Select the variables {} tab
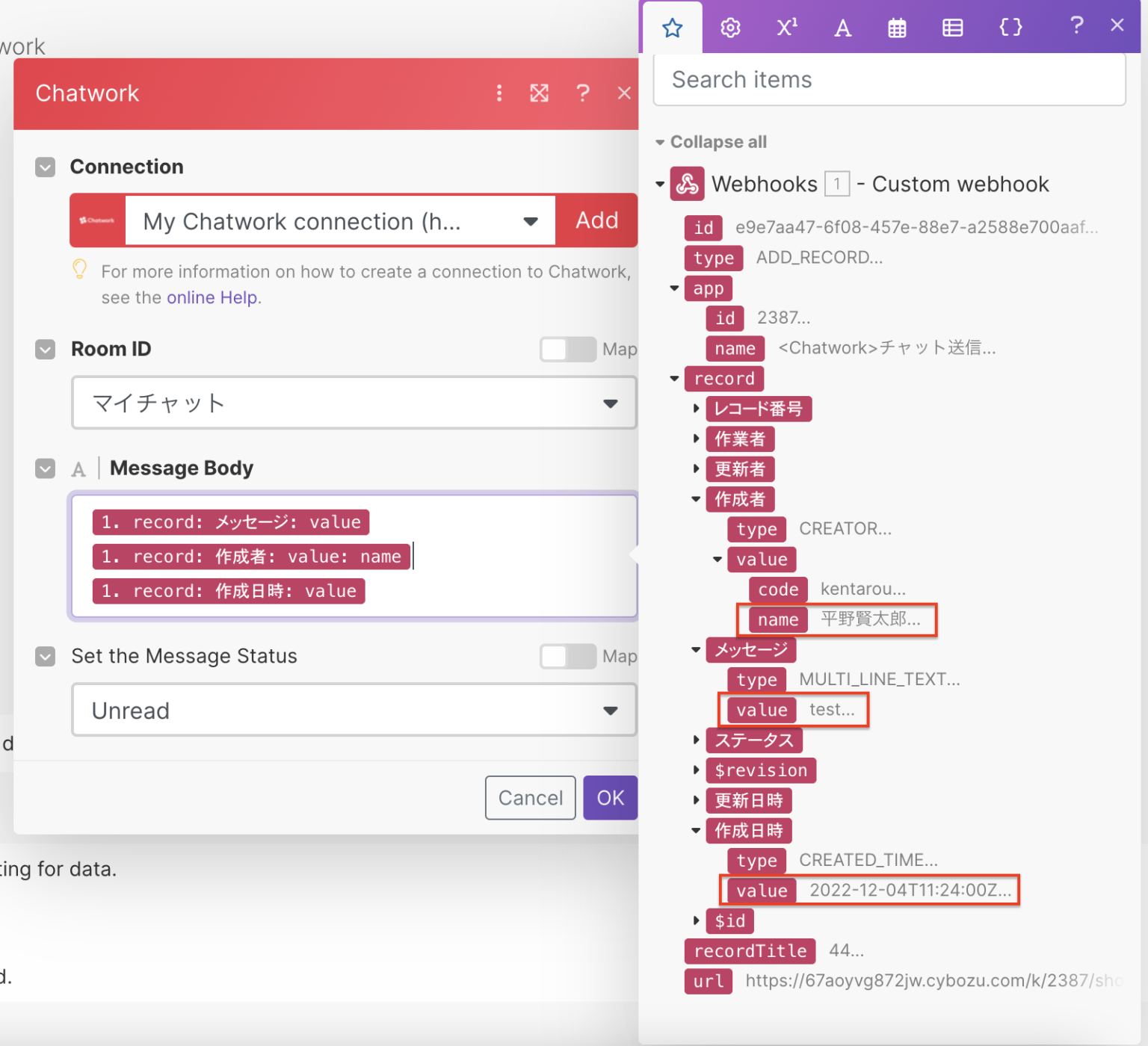 point(1010,28)
